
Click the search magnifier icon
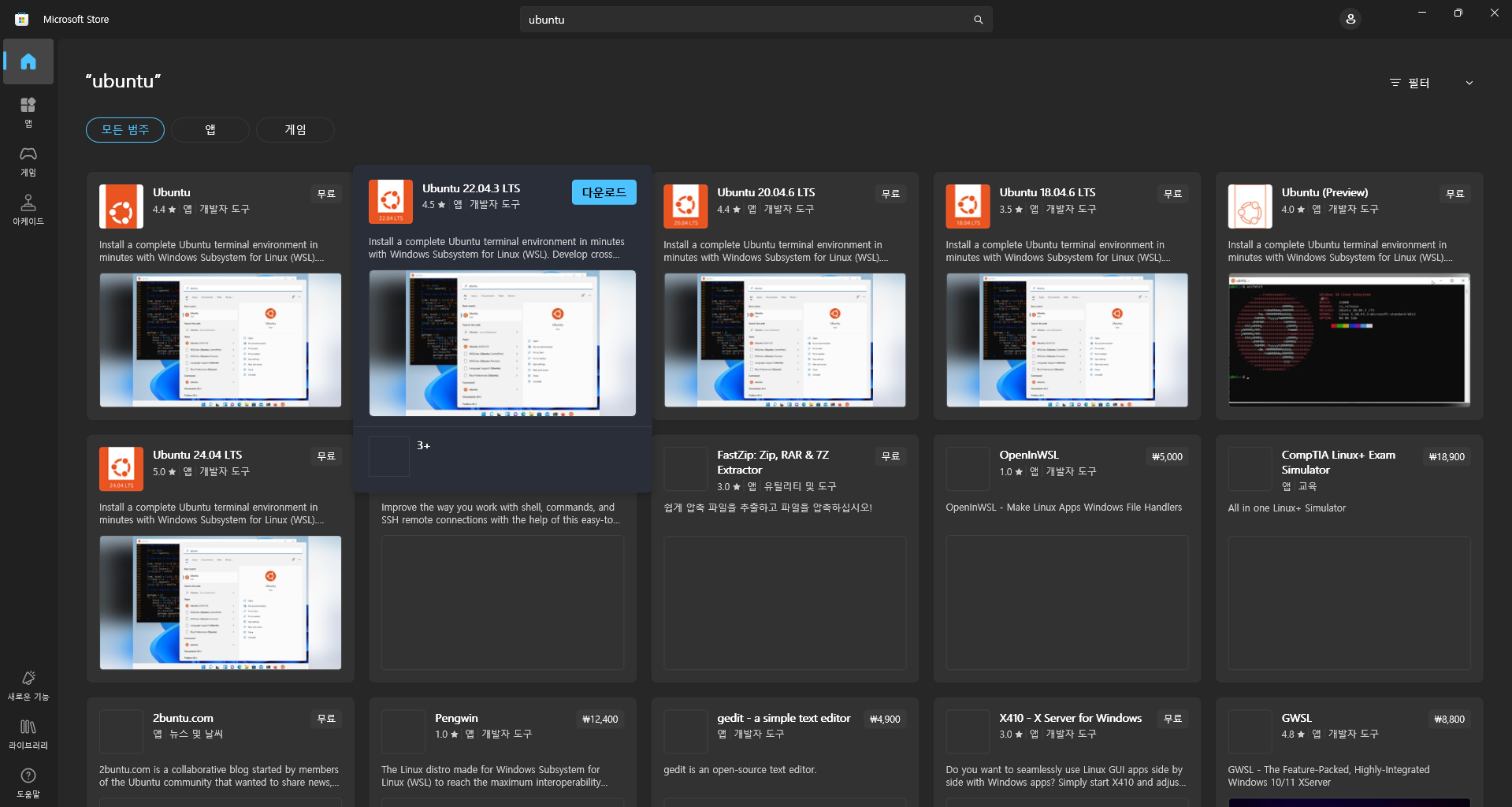[978, 20]
